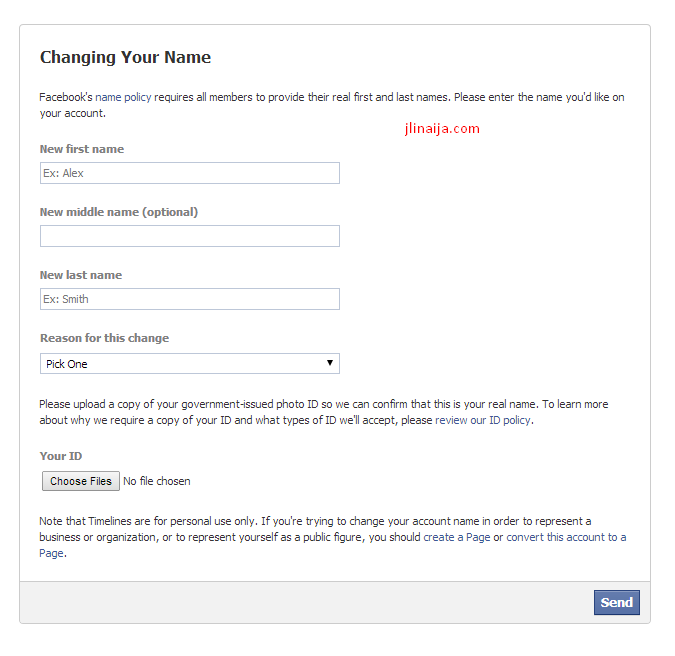Click the red jlinaija.com watermark

442,128
